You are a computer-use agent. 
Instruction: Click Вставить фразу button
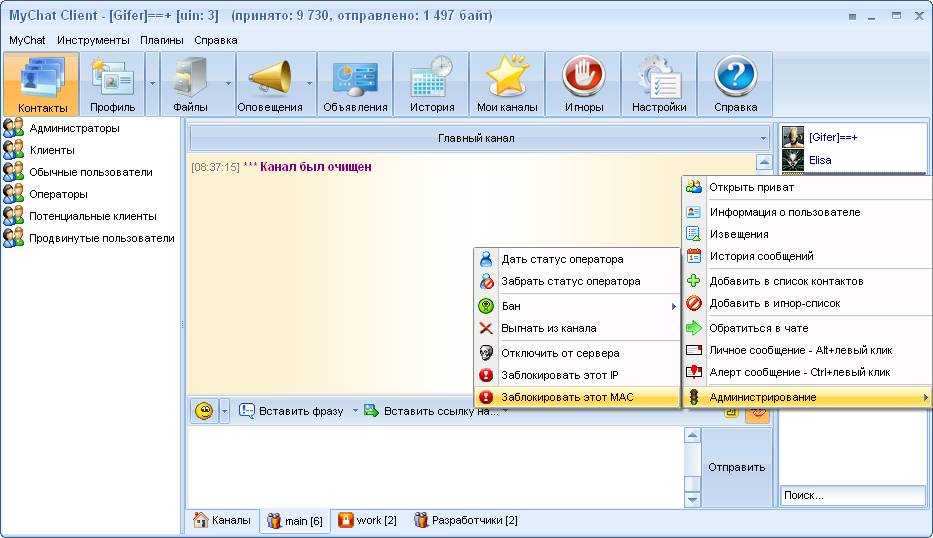pos(292,411)
